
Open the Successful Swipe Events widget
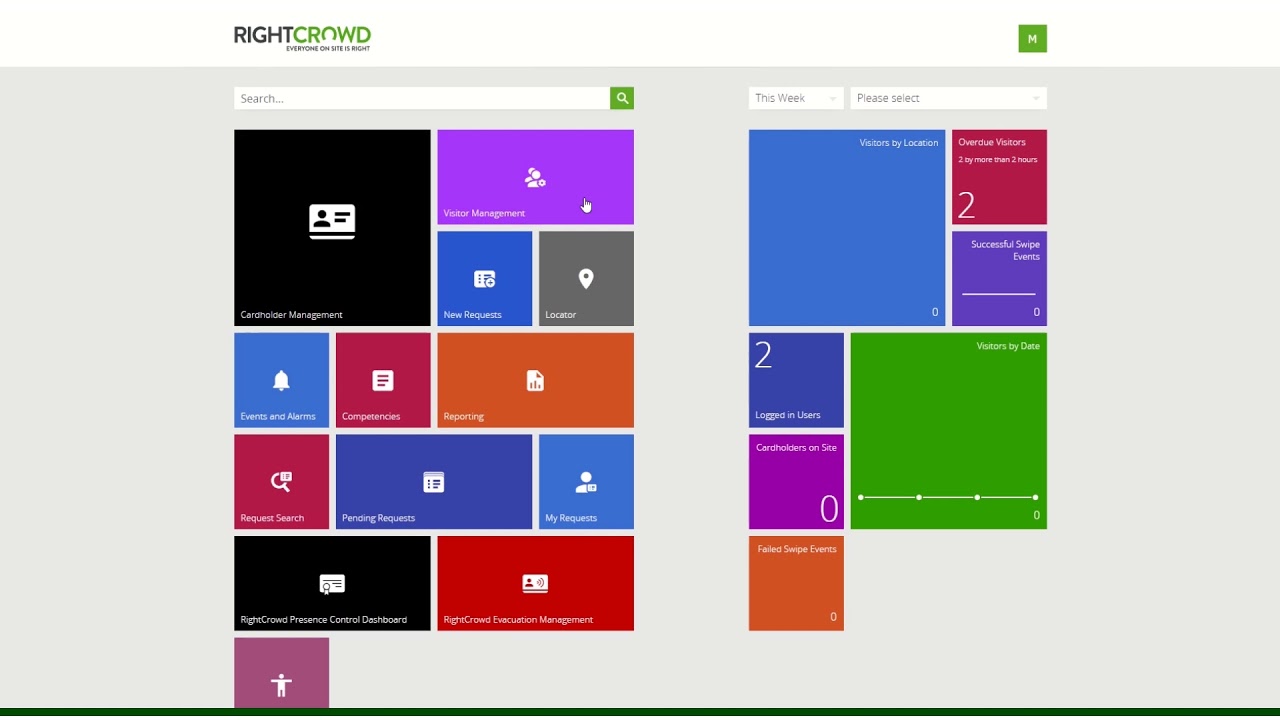coord(999,279)
